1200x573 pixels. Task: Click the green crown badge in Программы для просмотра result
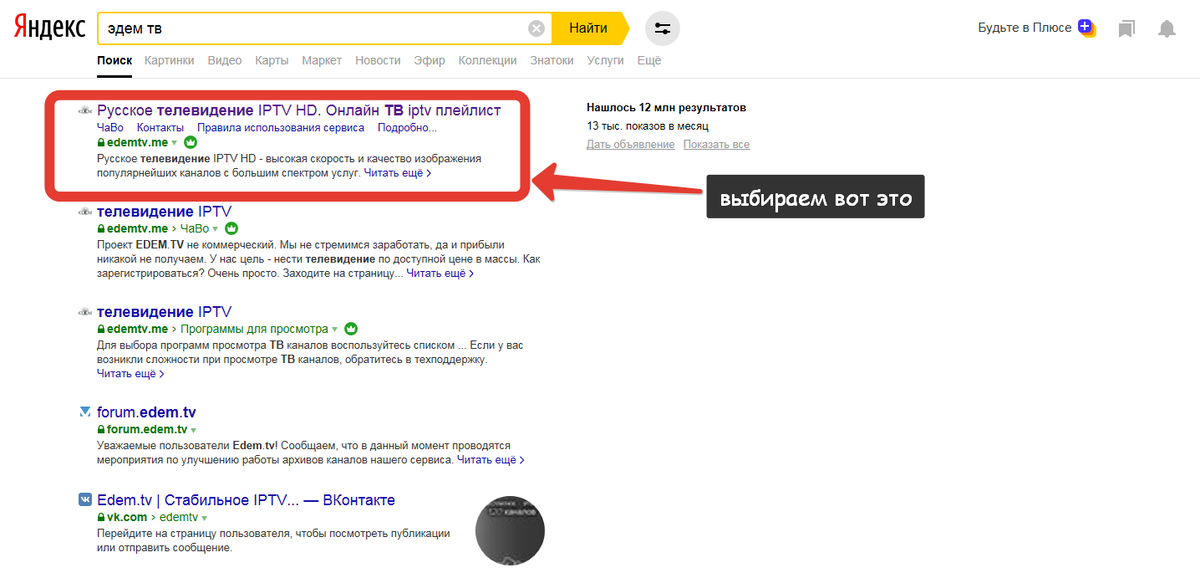coord(351,328)
